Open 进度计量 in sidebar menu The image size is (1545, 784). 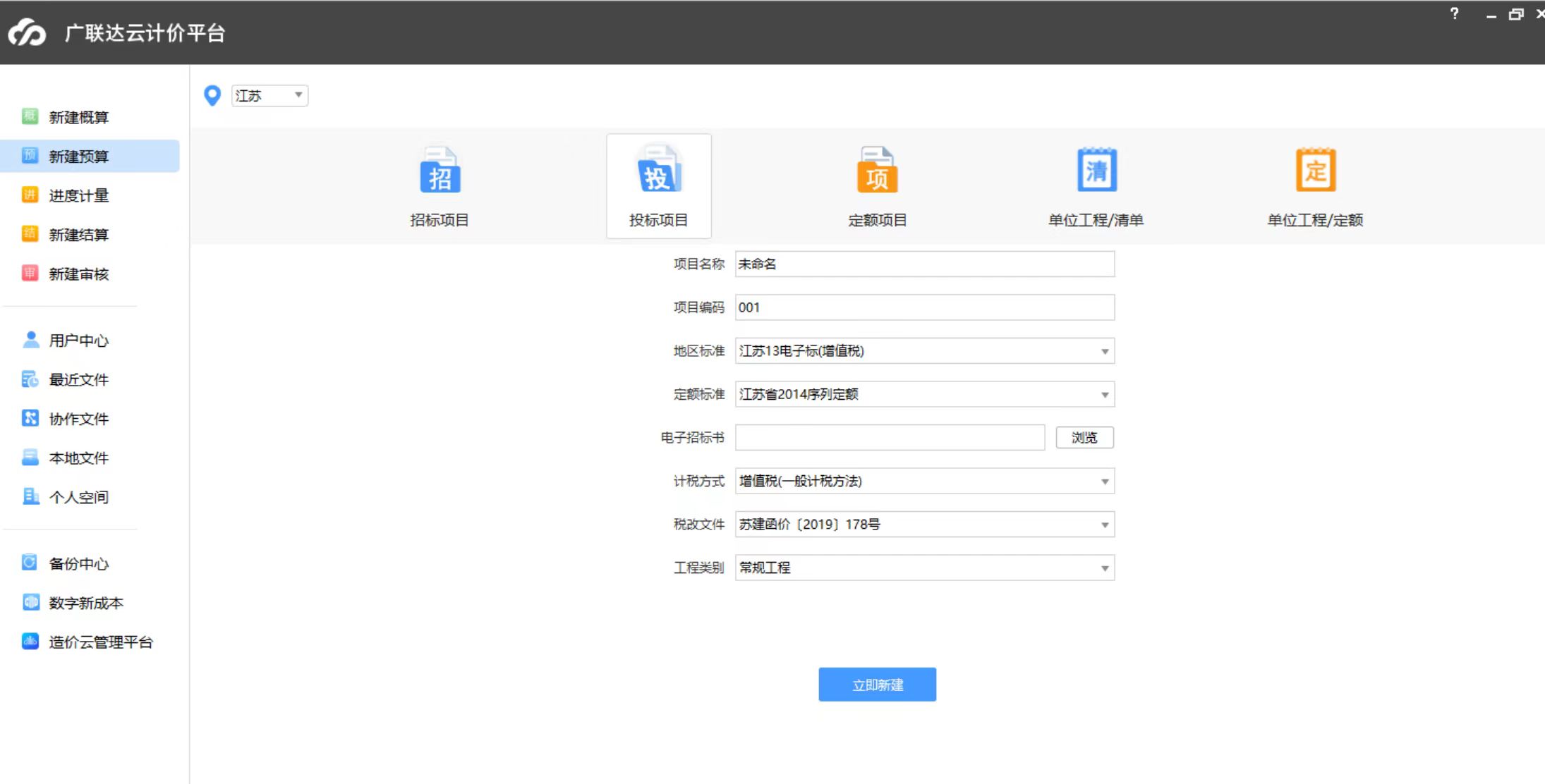click(x=79, y=195)
